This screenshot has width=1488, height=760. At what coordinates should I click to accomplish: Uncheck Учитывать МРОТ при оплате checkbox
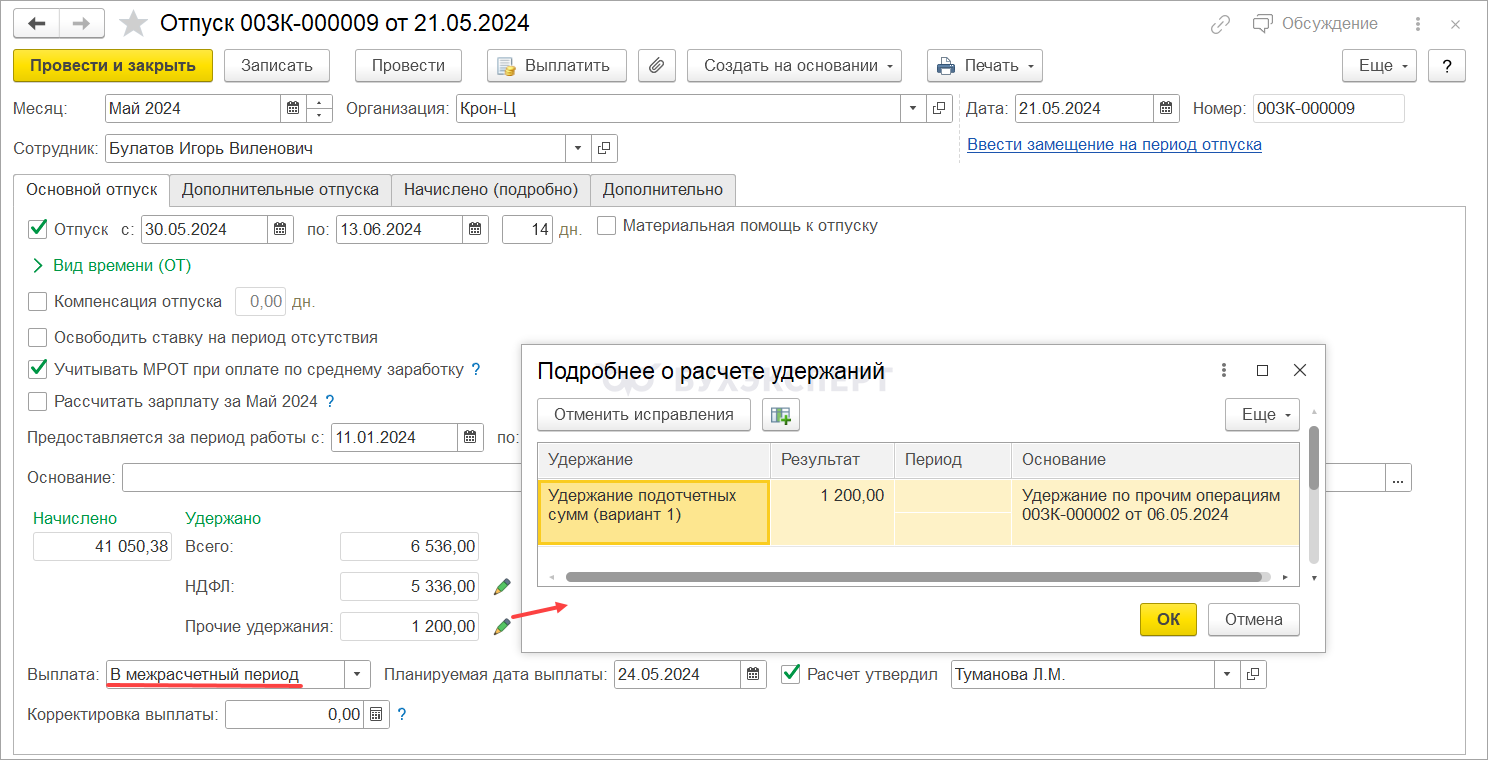click(x=38, y=369)
